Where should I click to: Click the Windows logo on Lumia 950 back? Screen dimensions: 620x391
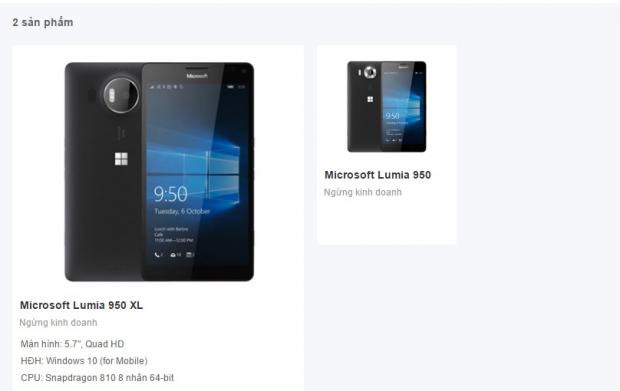click(370, 99)
